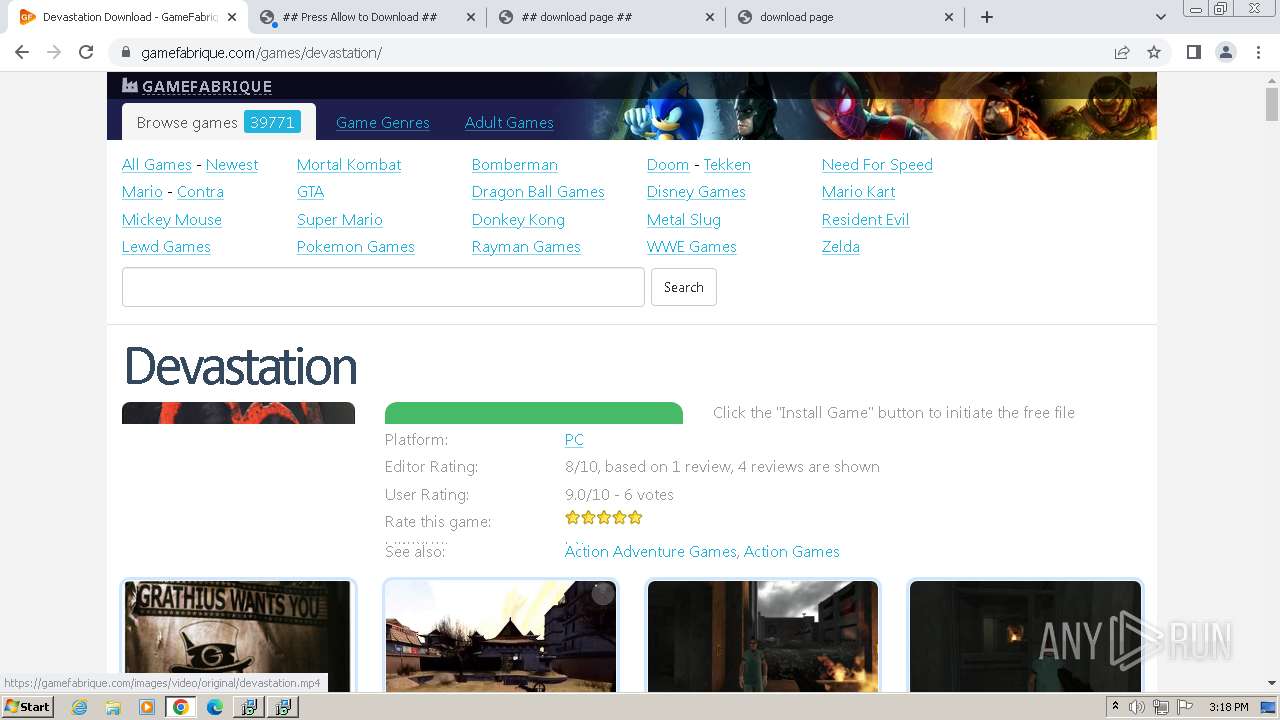The height and width of the screenshot is (720, 1280).
Task: Open the Mario Kart link
Action: tap(858, 192)
